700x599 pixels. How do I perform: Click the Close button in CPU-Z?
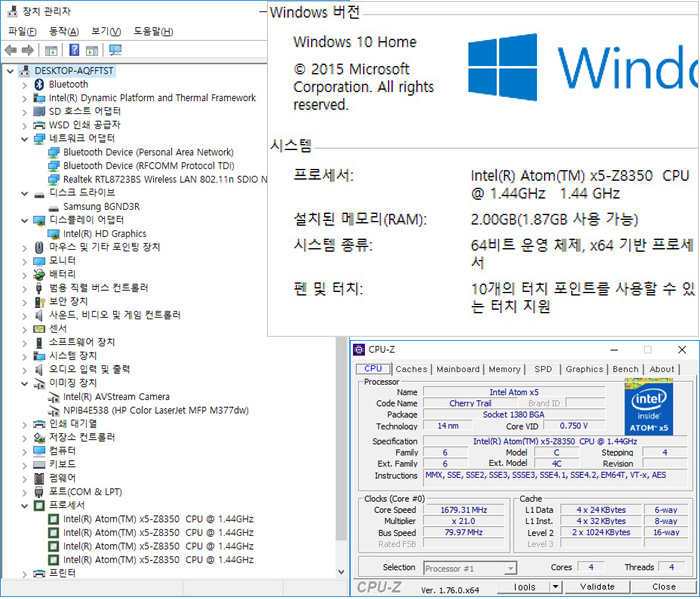(663, 587)
